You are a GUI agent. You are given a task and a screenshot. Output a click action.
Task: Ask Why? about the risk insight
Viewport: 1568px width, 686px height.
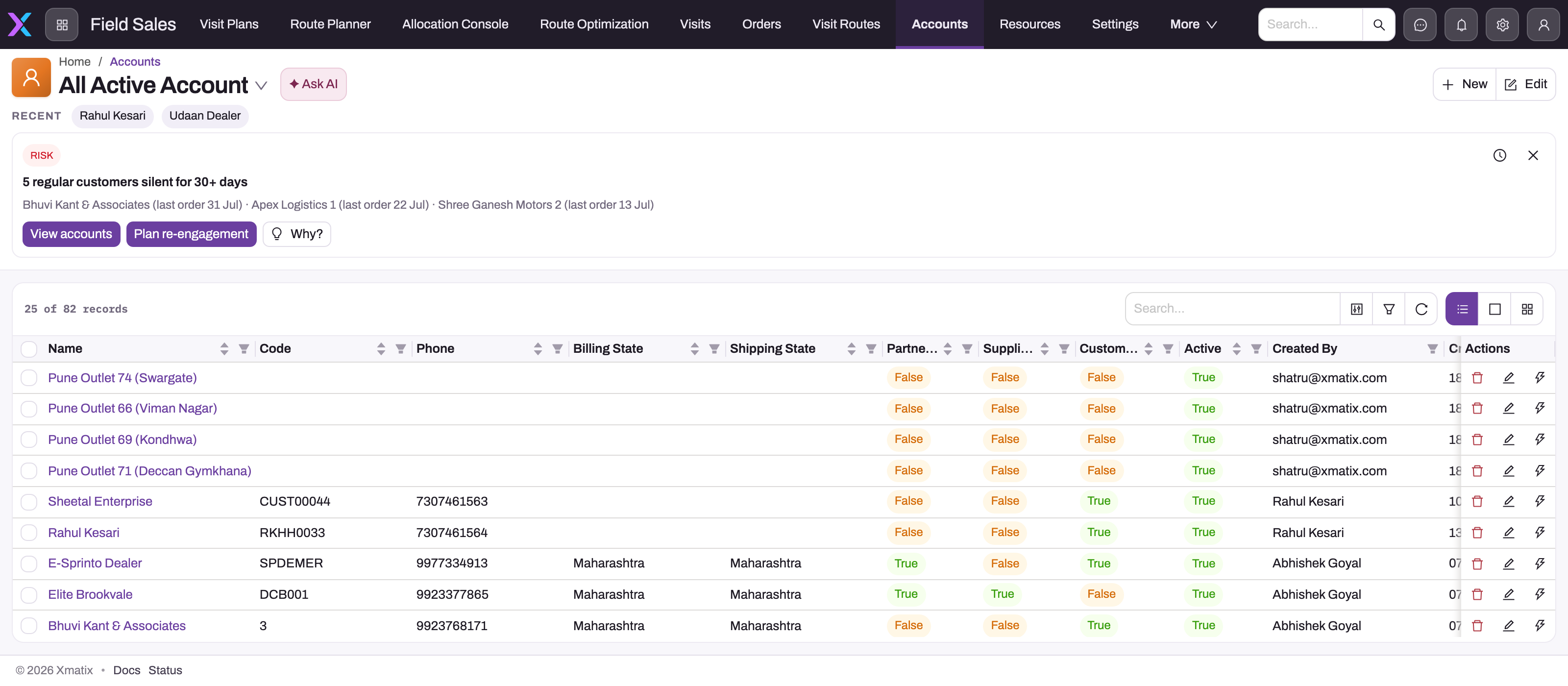click(296, 234)
